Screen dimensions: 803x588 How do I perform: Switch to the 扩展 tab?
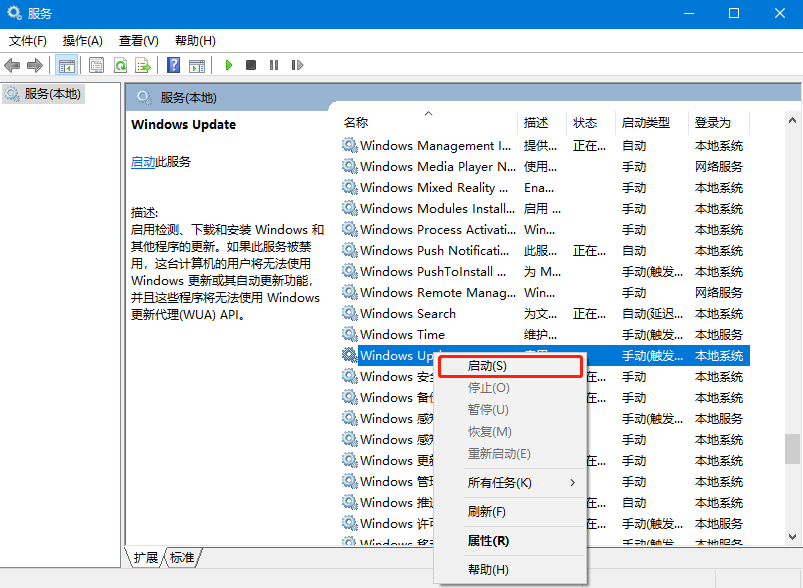[x=145, y=557]
